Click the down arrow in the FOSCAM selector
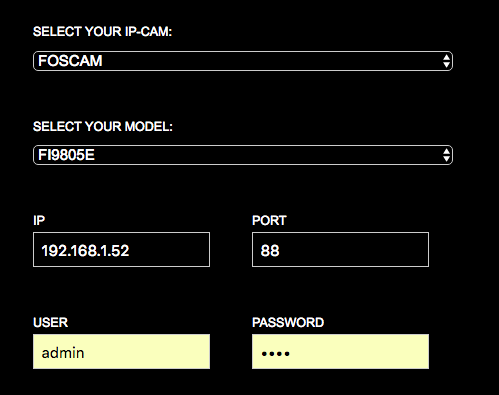The image size is (499, 395). pyautogui.click(x=446, y=65)
